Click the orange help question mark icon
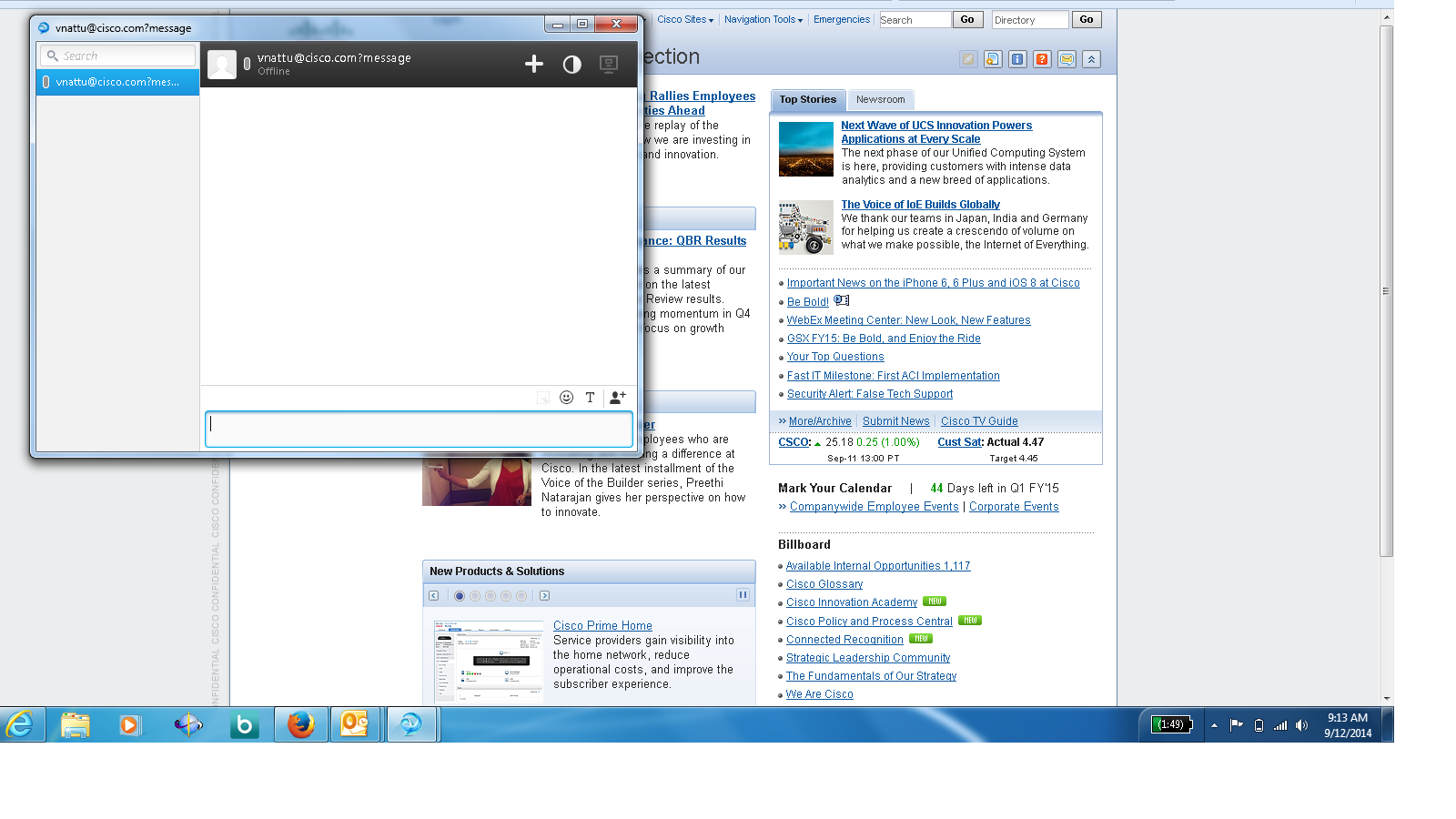This screenshot has height=819, width=1456. tap(1042, 59)
